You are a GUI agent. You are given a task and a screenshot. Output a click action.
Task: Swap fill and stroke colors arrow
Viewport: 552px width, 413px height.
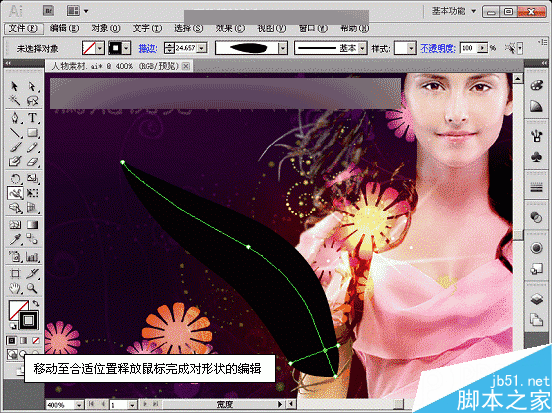36,303
